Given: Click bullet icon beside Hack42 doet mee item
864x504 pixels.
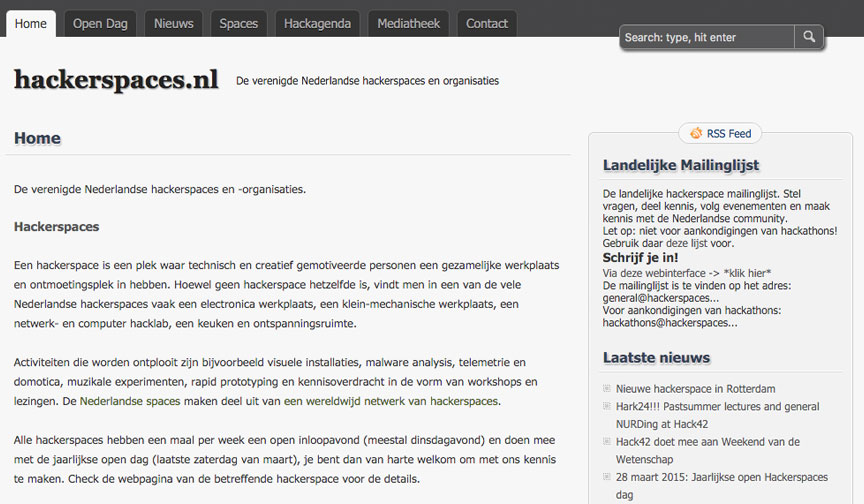Looking at the screenshot, I should (607, 441).
